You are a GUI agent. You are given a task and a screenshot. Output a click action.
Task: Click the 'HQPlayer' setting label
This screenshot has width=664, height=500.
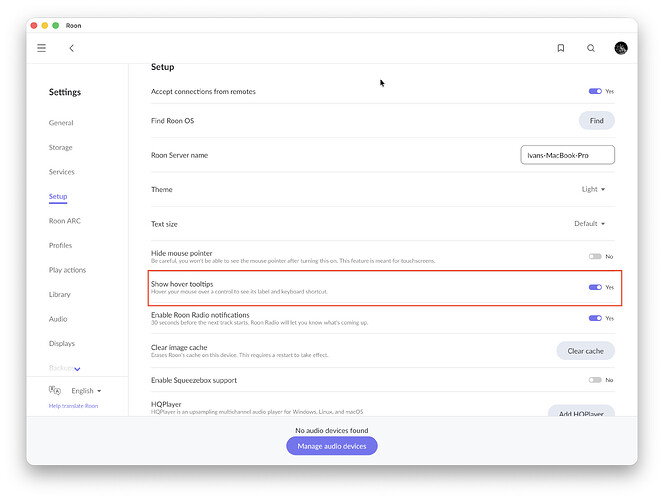pyautogui.click(x=166, y=404)
